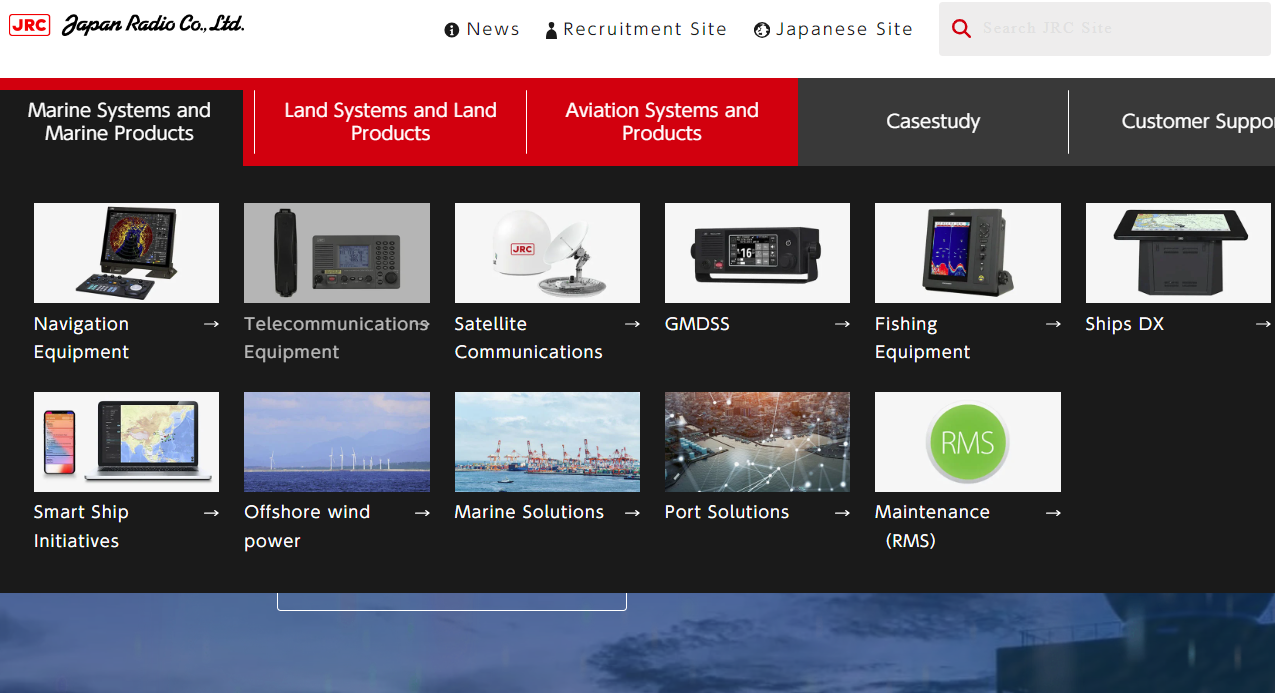Click the Marine Solutions text link
1275x693 pixels.
[x=530, y=512]
